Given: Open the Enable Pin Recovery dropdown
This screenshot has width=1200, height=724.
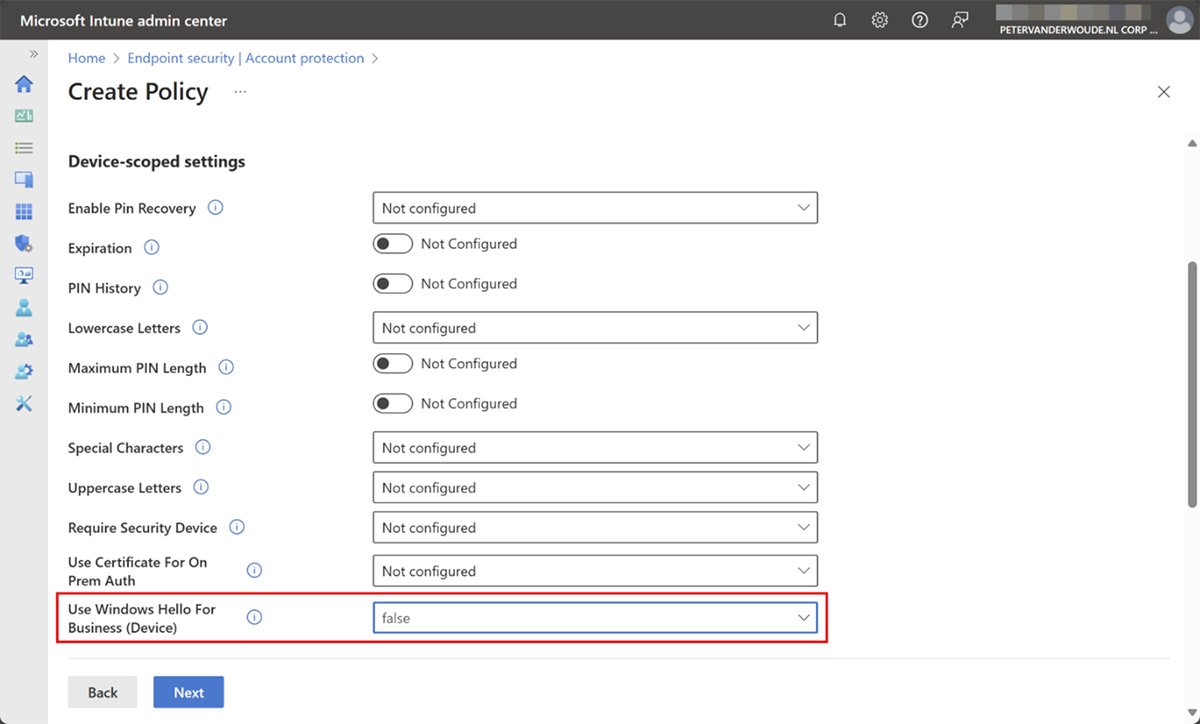Looking at the screenshot, I should point(595,208).
